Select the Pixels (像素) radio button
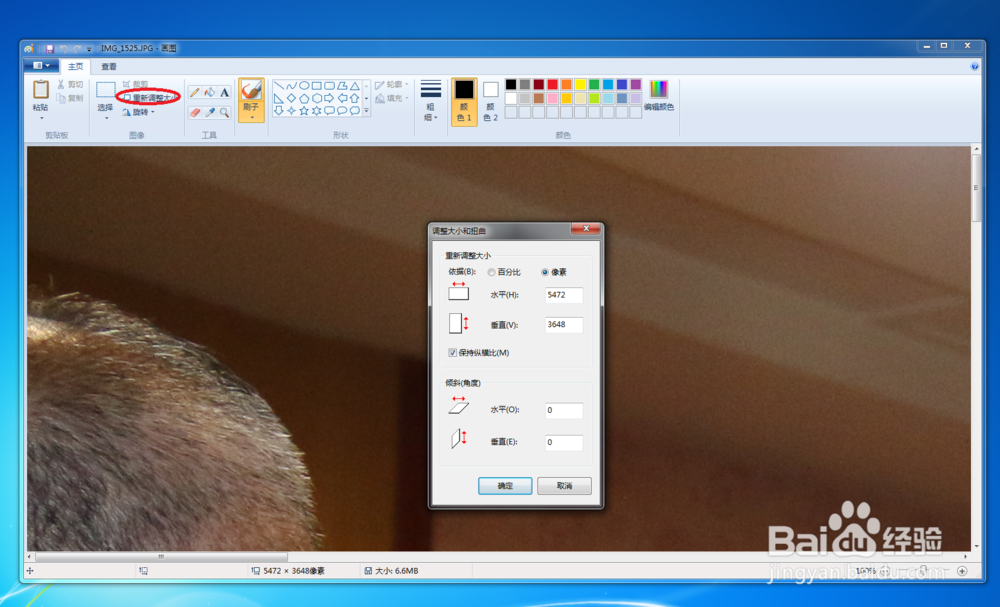 (545, 272)
